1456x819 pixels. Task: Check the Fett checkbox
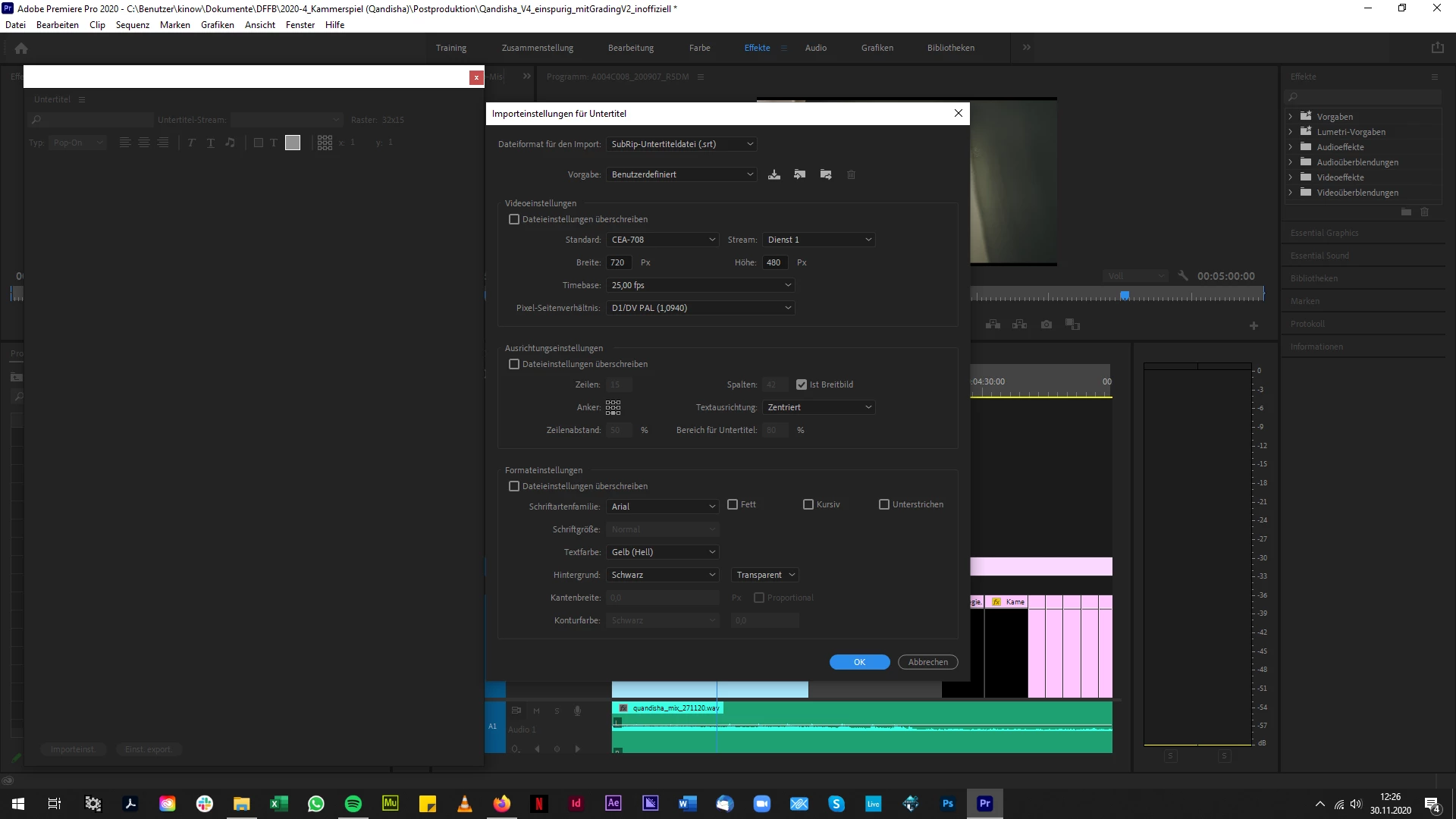[733, 504]
